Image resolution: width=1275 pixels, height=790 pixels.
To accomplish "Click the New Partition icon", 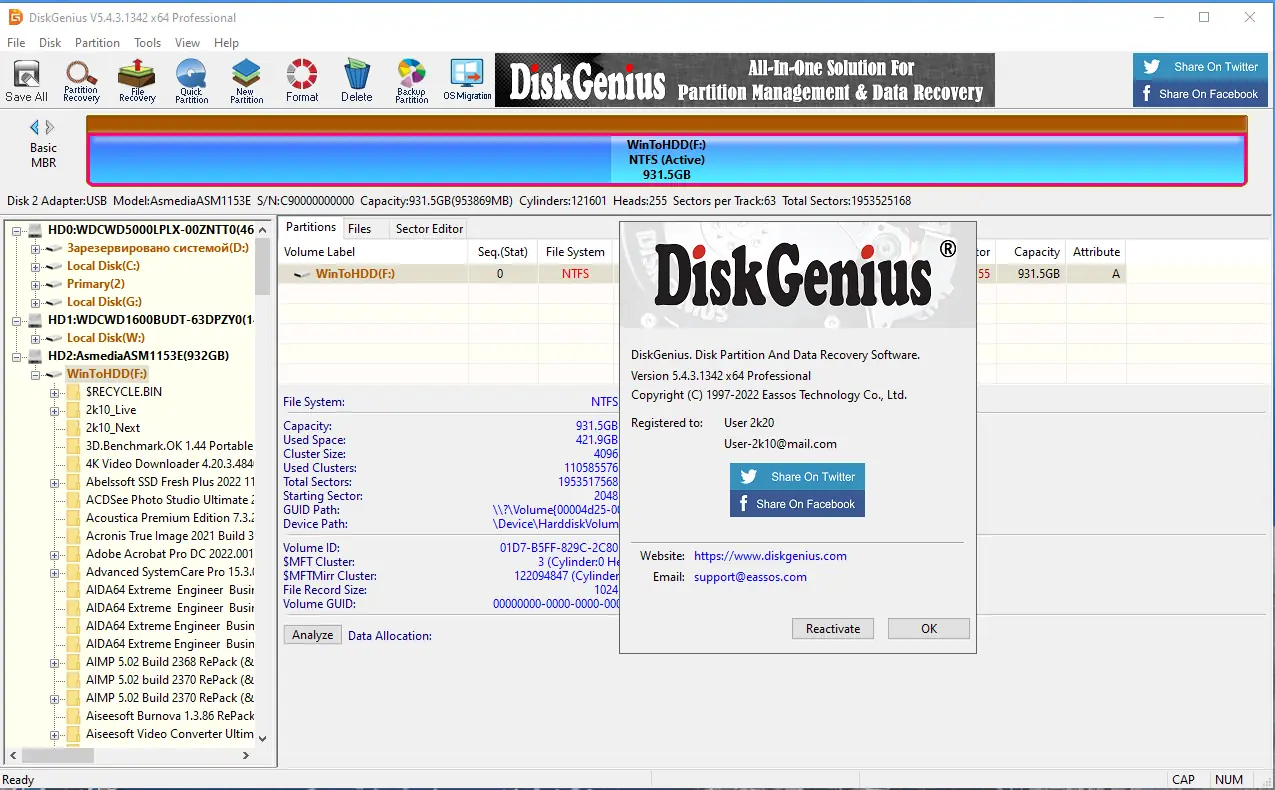I will pos(246,80).
